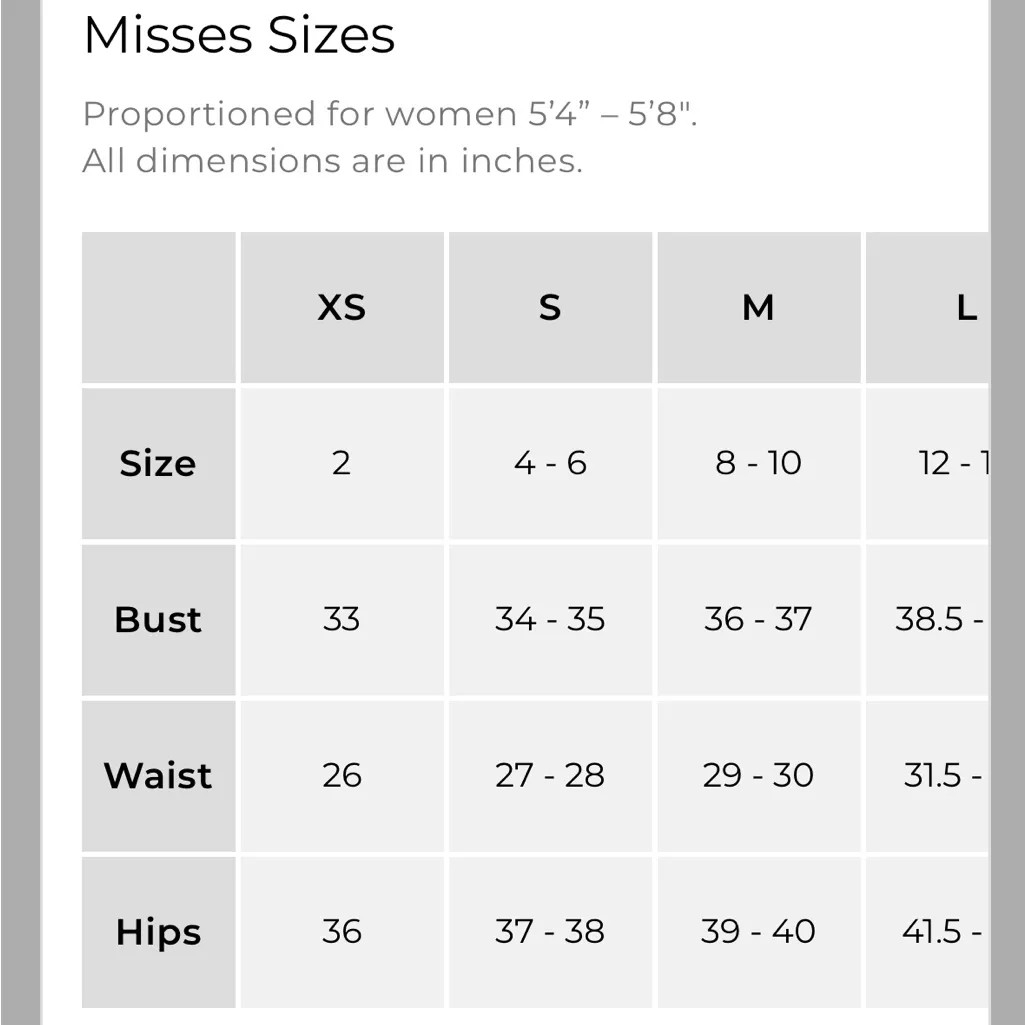Click the M column header
Viewport: 1025px width, 1025px height.
pyautogui.click(x=758, y=307)
